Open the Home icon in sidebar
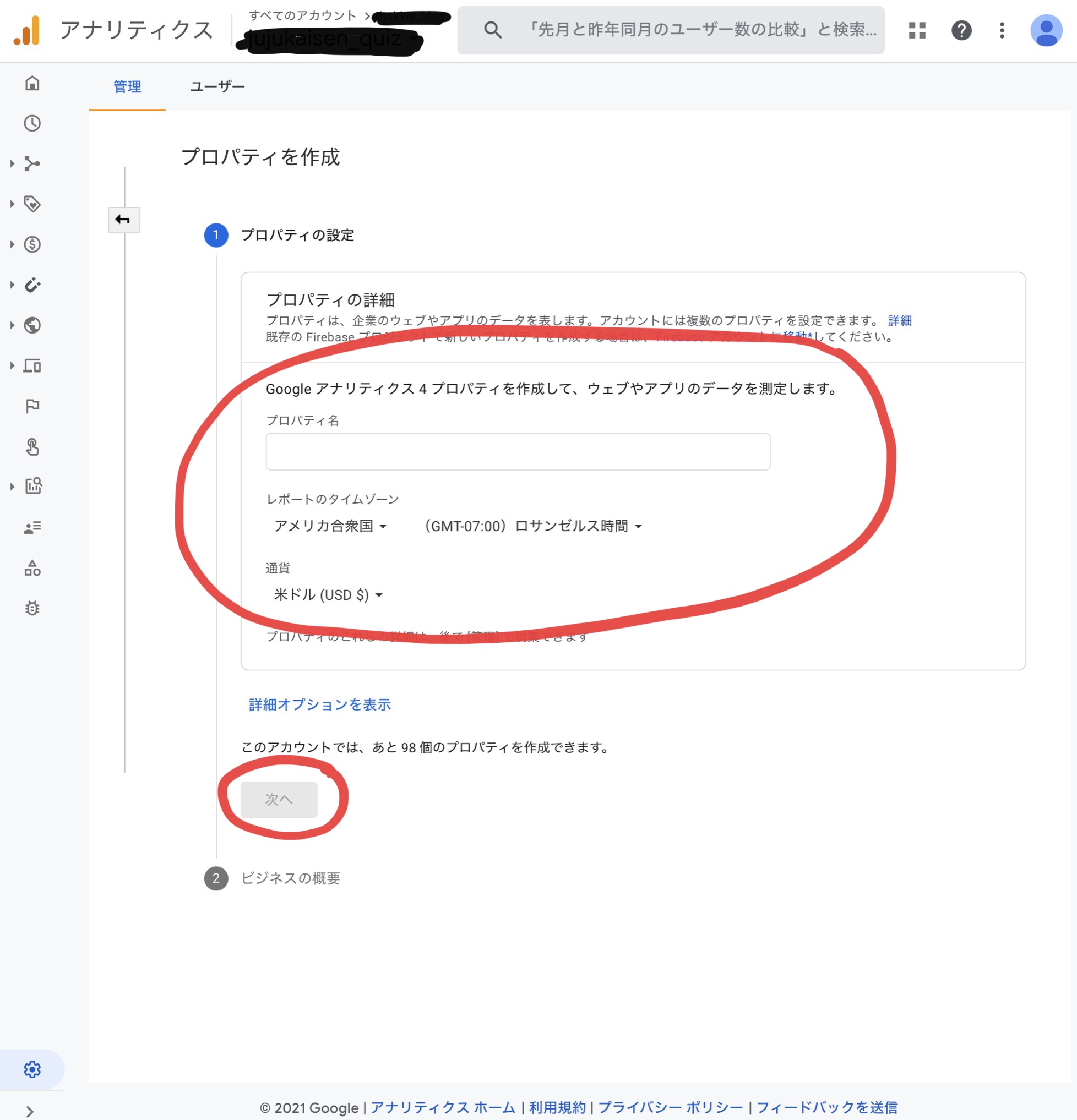 pos(32,84)
